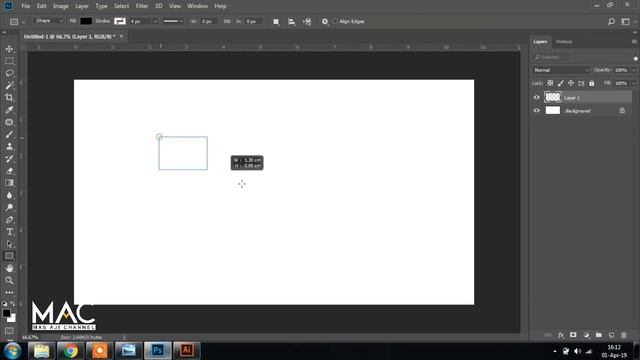This screenshot has height=360, width=640.
Task: Select the Gradient tool
Action: coord(9,183)
